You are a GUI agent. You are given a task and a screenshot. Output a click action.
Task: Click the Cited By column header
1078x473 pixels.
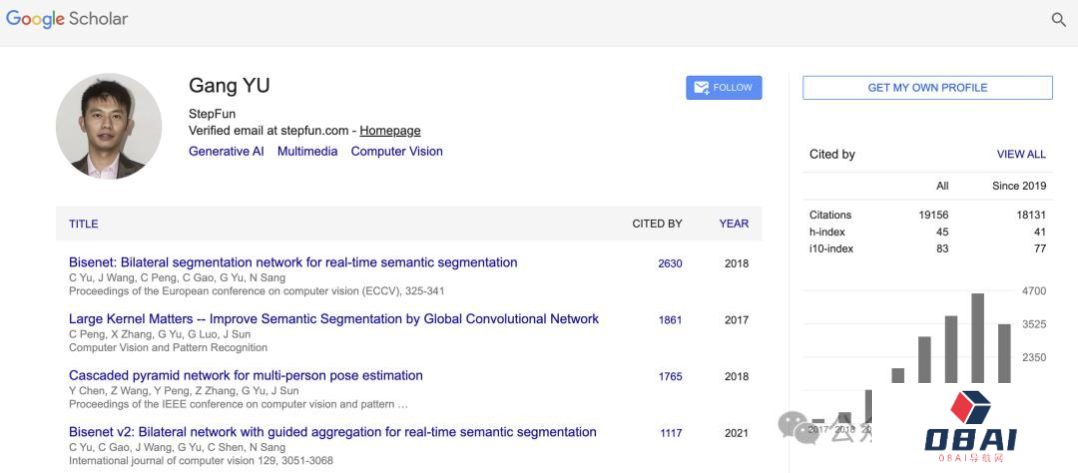[x=657, y=223]
